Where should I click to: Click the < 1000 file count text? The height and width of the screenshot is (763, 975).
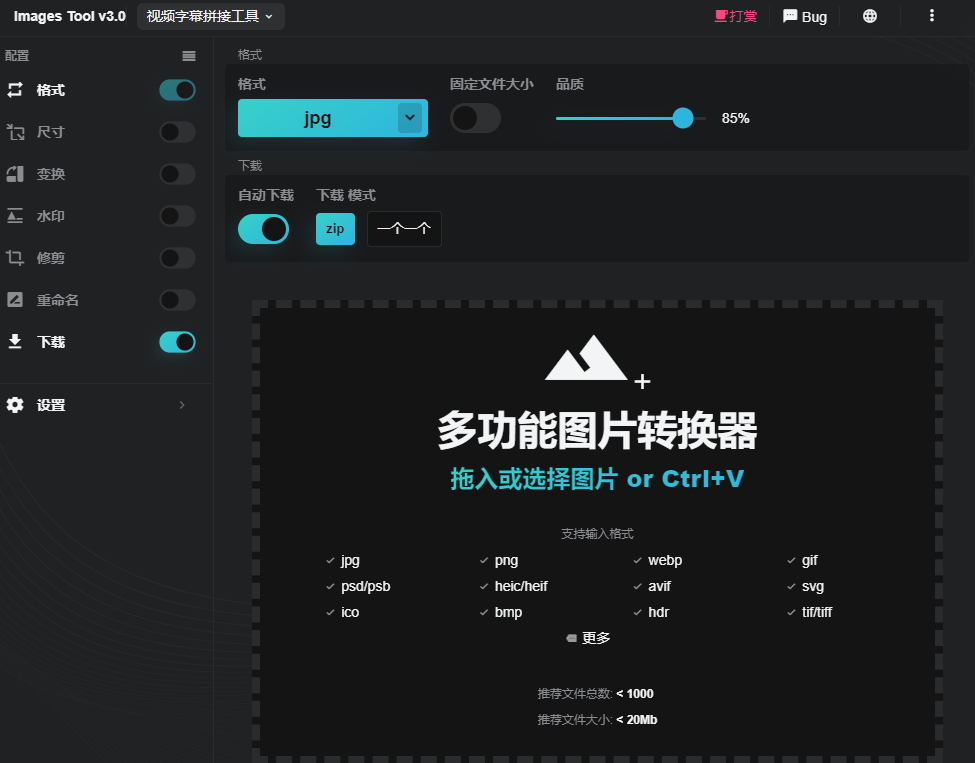635,693
